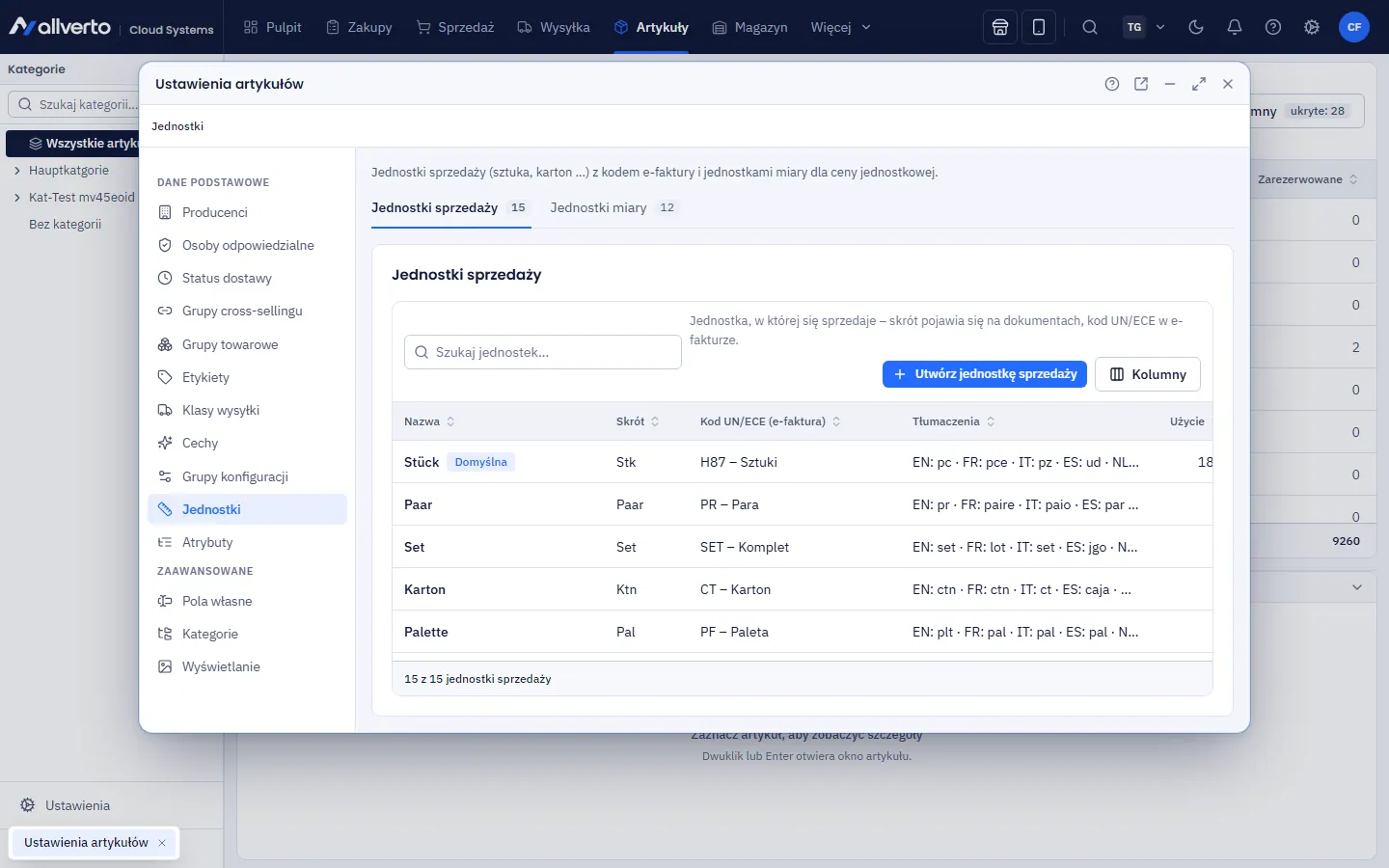Pop out dialog into new window
Image resolution: width=1389 pixels, height=868 pixels.
coord(1141,84)
